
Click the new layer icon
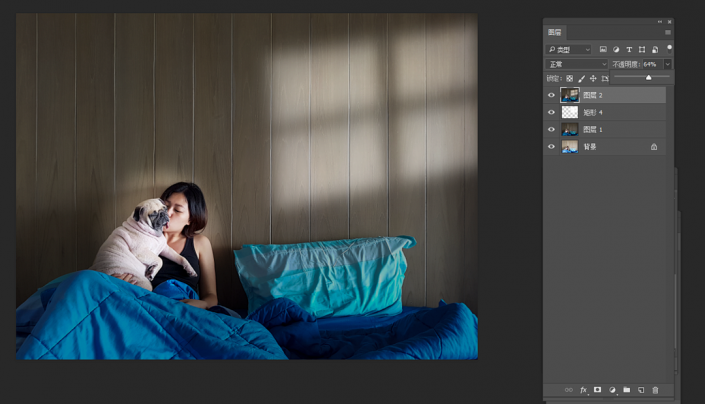pyautogui.click(x=641, y=390)
